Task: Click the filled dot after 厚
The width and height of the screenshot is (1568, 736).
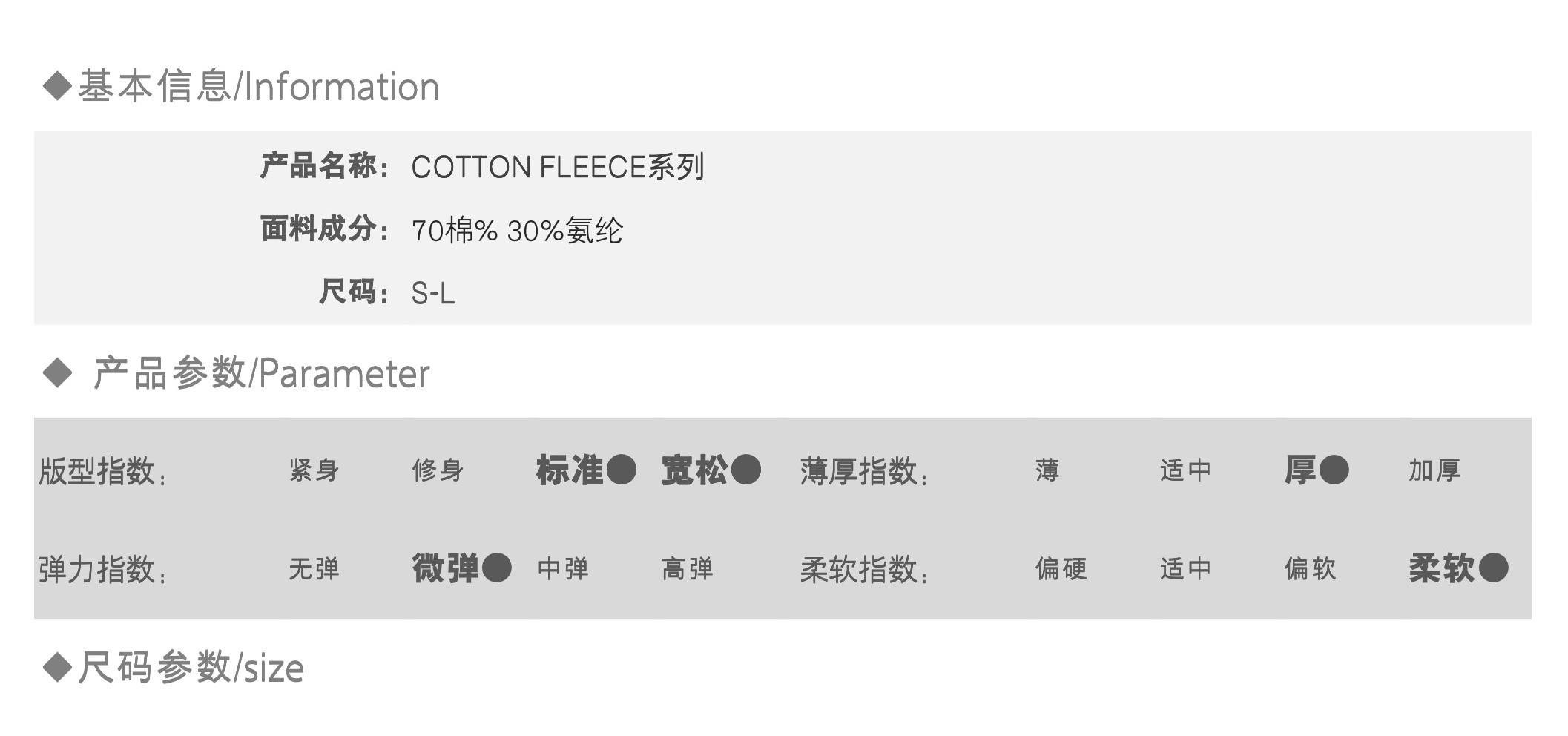Action: 1334,470
